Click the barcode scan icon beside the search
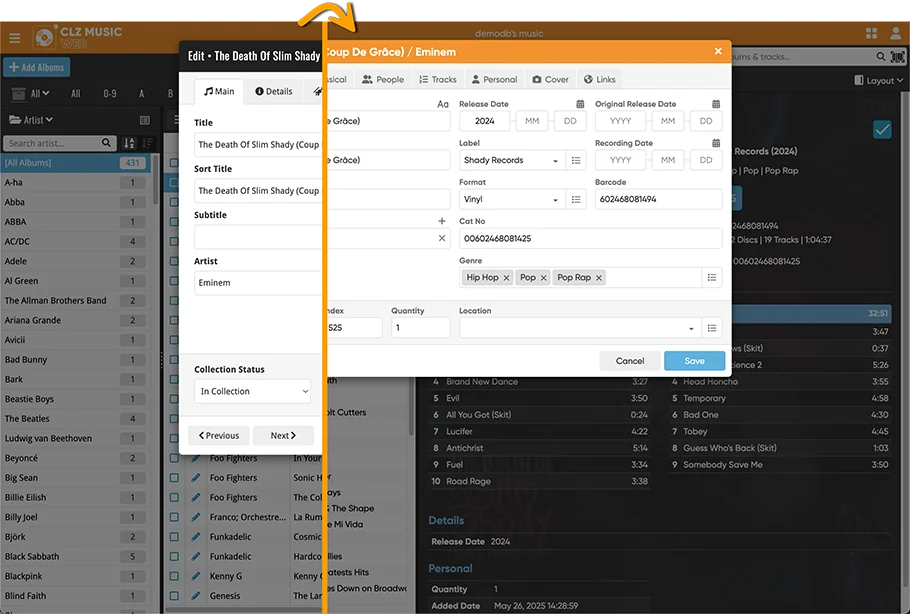Viewport: 910px width, 614px height. (897, 56)
